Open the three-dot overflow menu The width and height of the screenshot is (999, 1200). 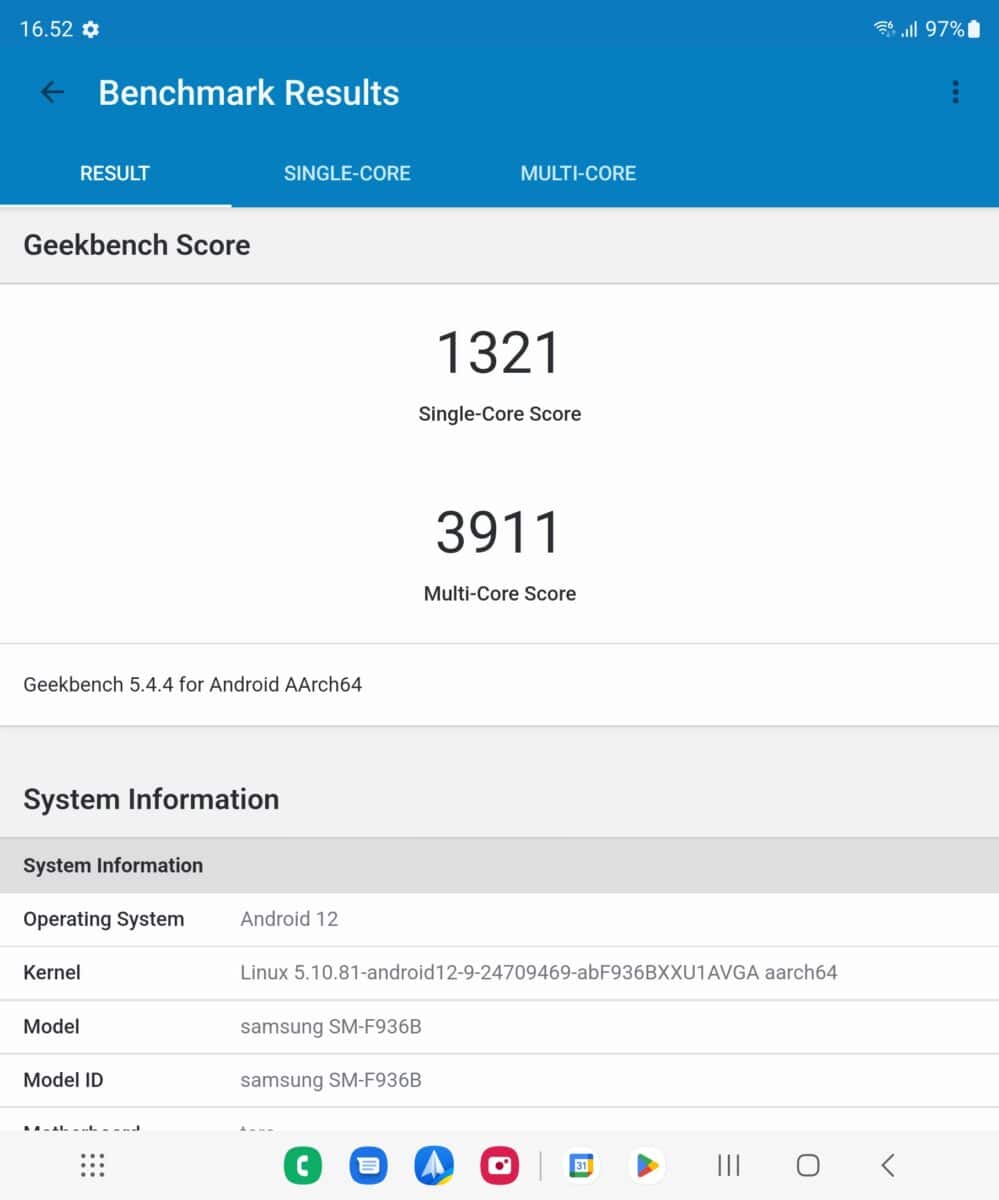click(x=955, y=93)
